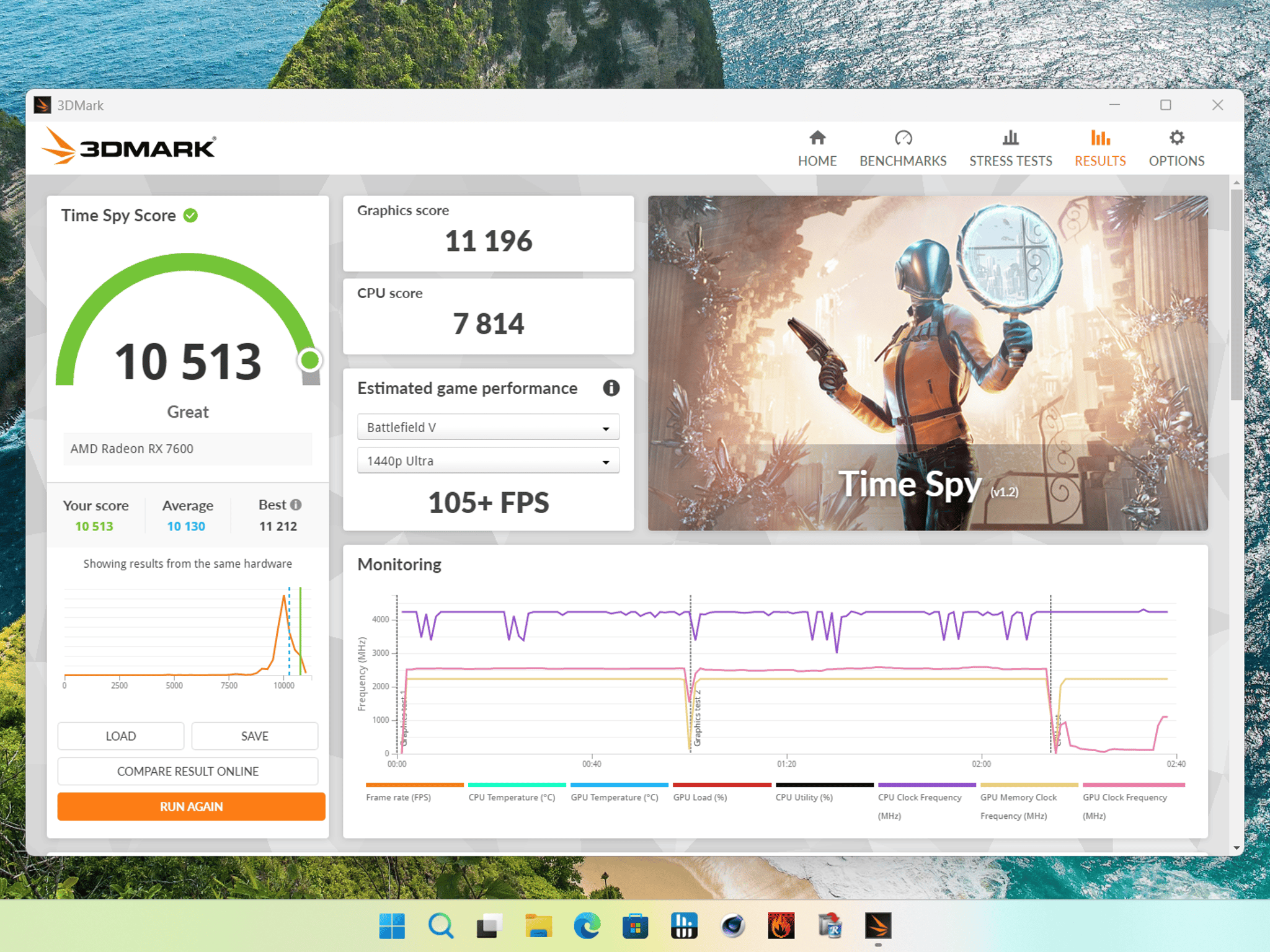Open Microsoft Store from taskbar
Viewport: 1270px width, 952px height.
pyautogui.click(x=635, y=926)
